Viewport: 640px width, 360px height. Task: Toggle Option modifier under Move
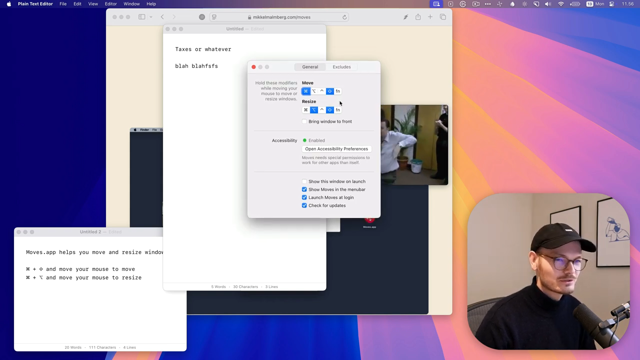point(314,91)
